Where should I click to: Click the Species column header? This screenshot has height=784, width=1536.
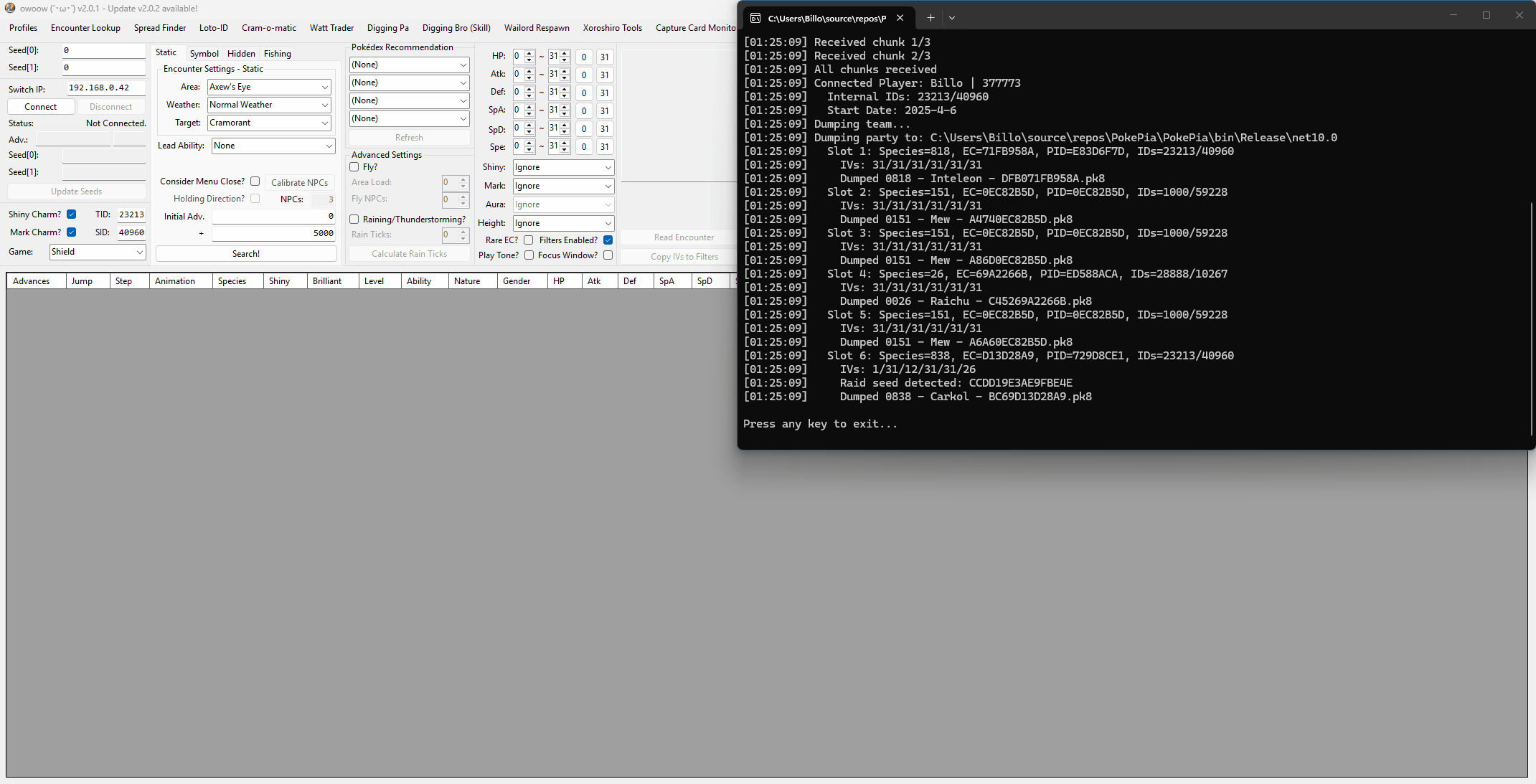pos(237,281)
